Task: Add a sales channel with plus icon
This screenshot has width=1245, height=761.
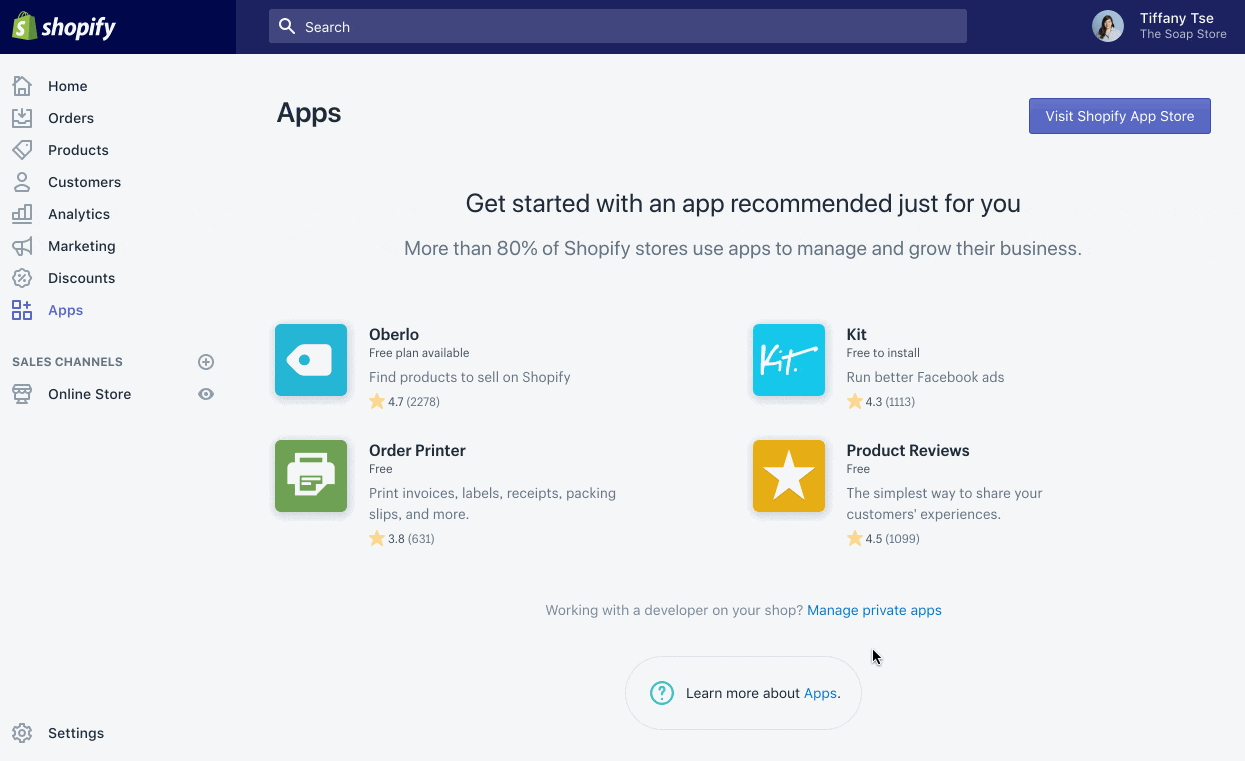Action: coord(206,362)
